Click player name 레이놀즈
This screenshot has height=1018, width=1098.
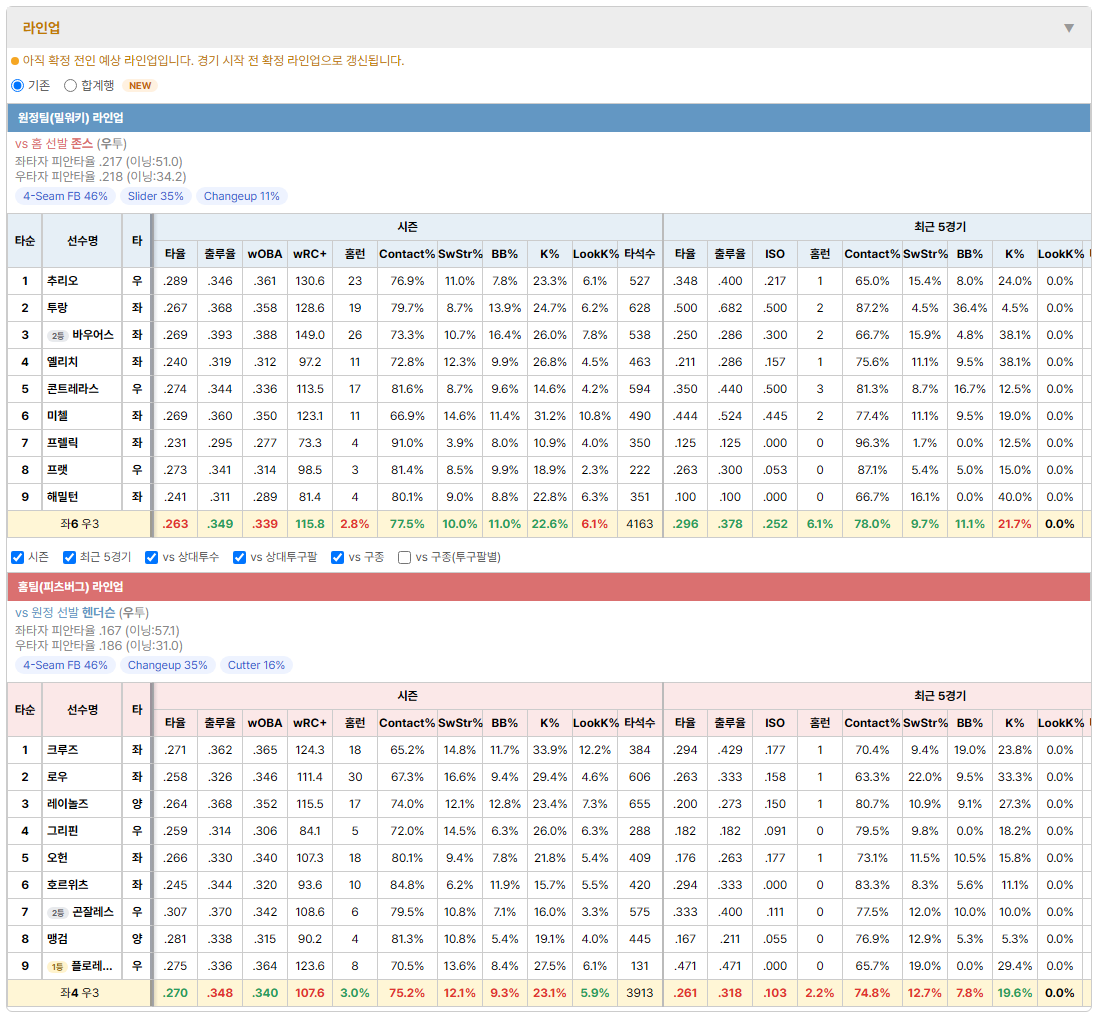tap(68, 804)
